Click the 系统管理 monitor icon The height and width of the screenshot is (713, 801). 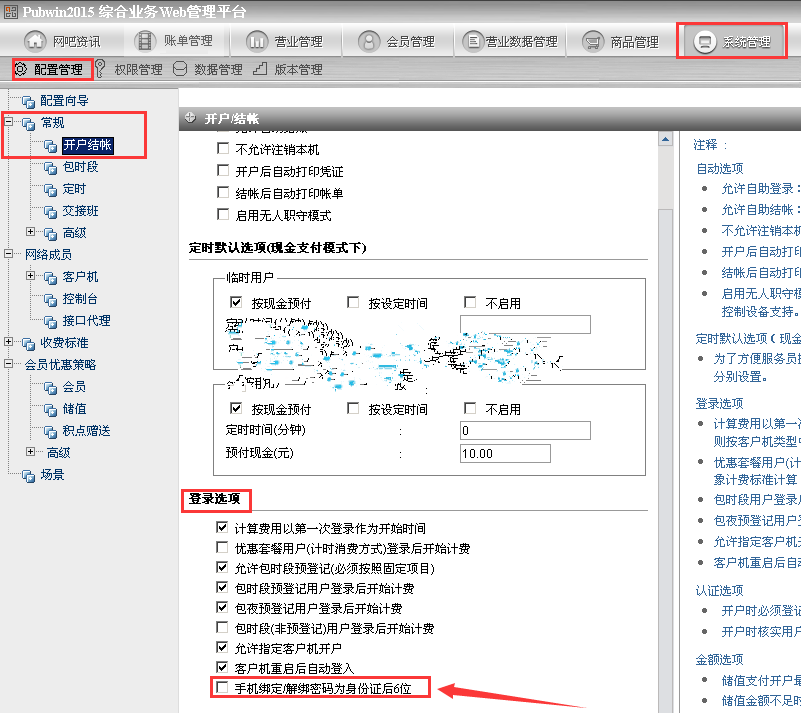(x=705, y=42)
